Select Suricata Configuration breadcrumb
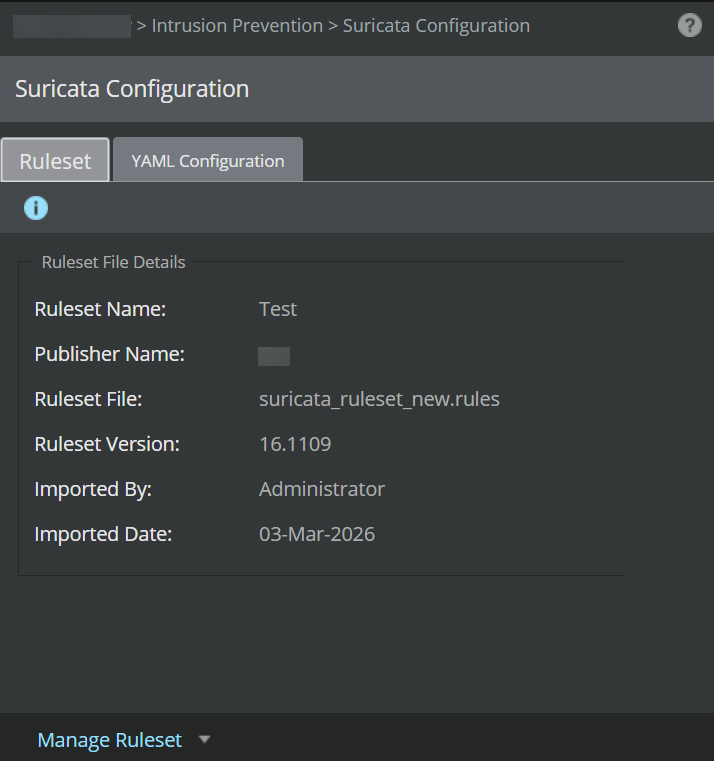714x761 pixels. click(x=436, y=26)
